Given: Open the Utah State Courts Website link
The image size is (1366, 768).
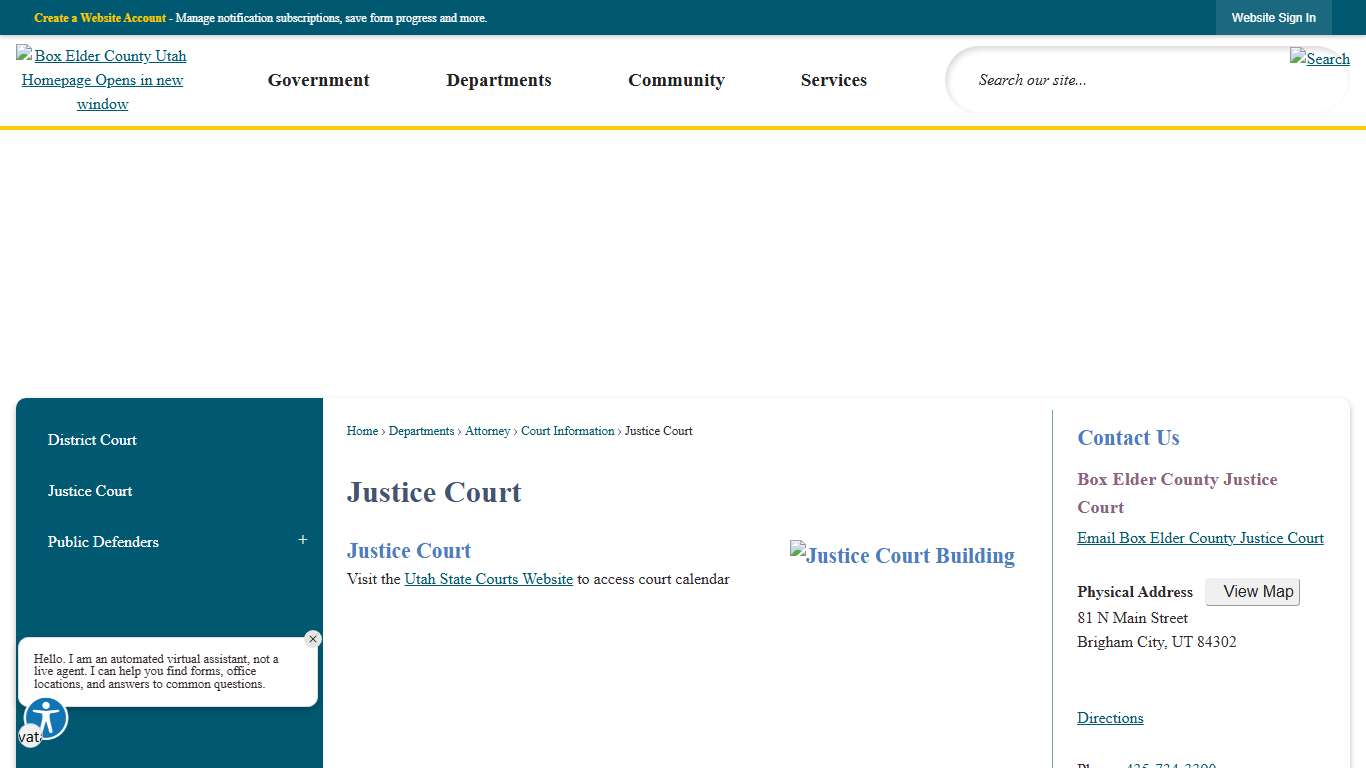Looking at the screenshot, I should [488, 578].
